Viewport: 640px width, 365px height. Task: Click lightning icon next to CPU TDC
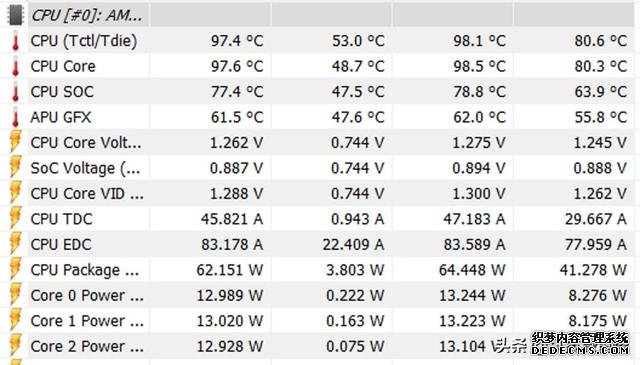(16, 219)
